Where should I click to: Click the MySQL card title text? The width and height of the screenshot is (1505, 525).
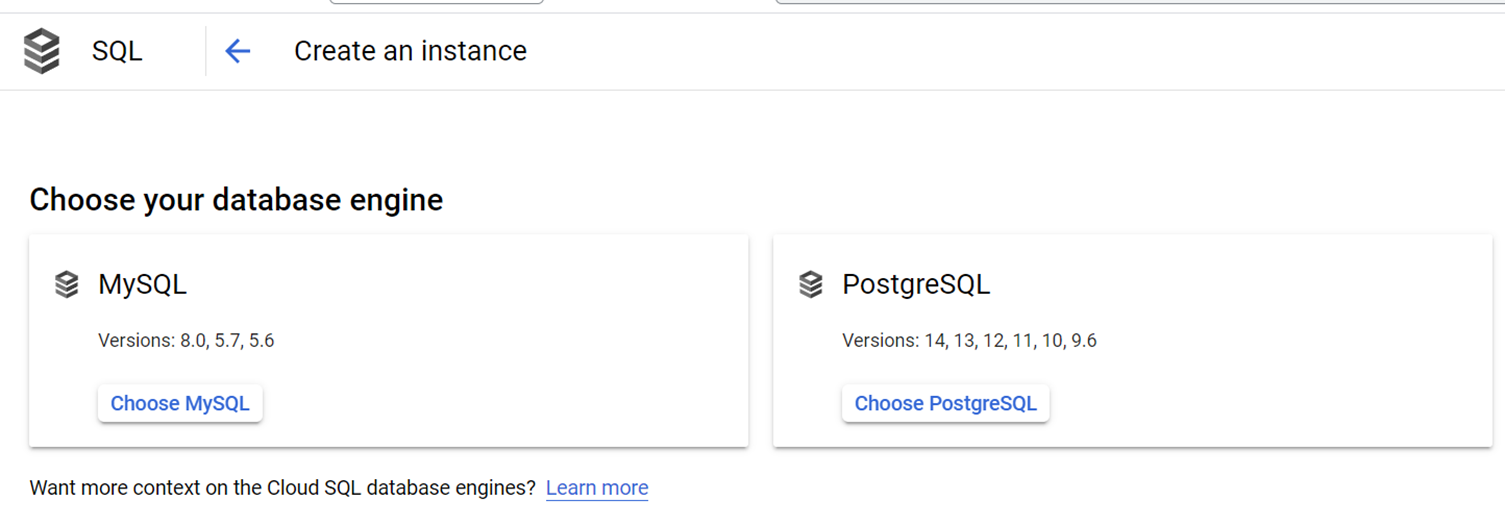pos(142,285)
